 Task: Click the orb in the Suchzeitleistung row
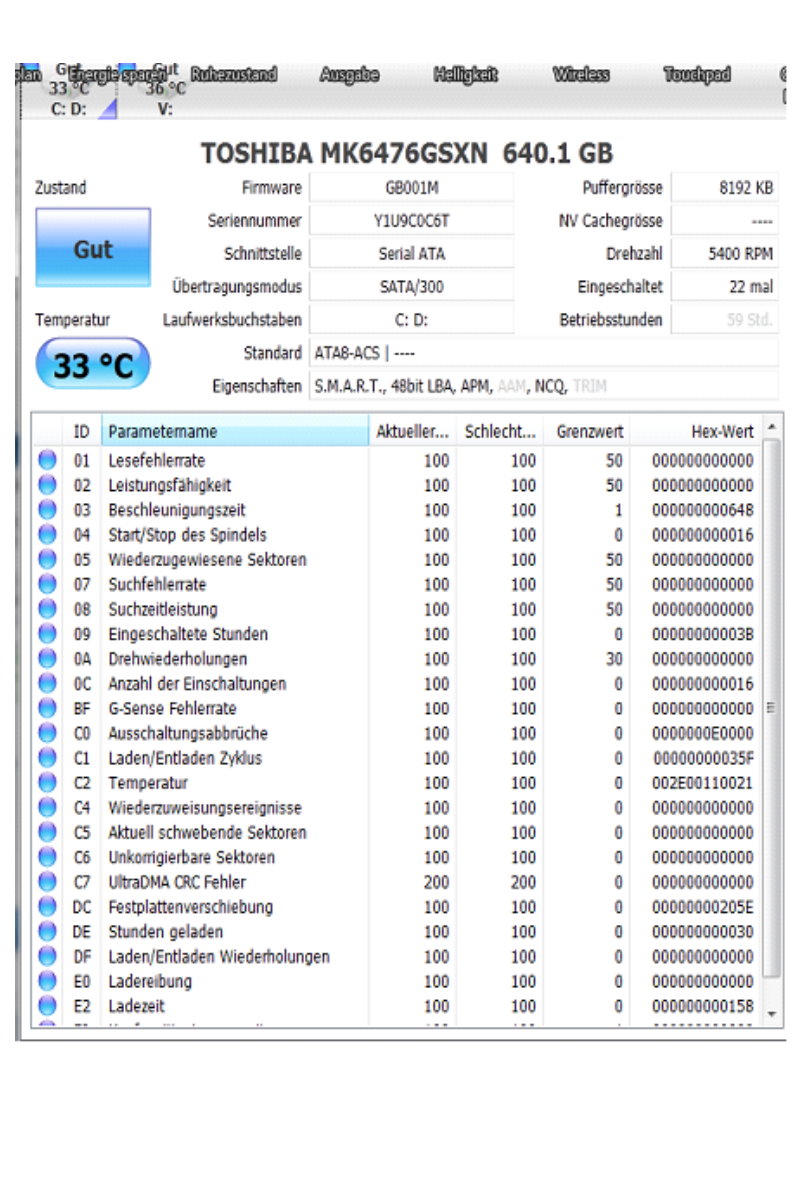(47, 609)
